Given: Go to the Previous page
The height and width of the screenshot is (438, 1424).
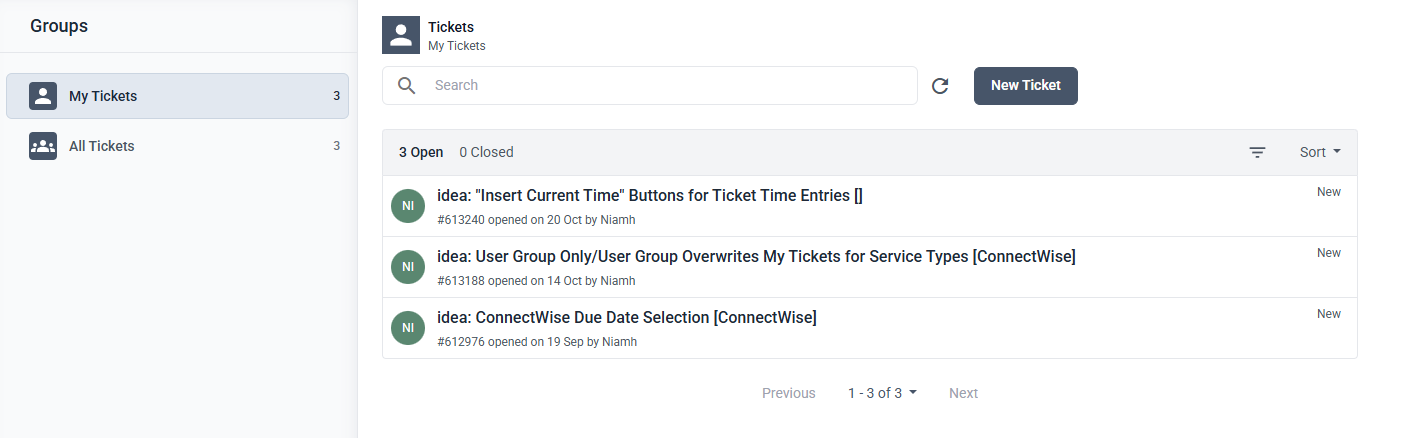Looking at the screenshot, I should click(x=788, y=393).
